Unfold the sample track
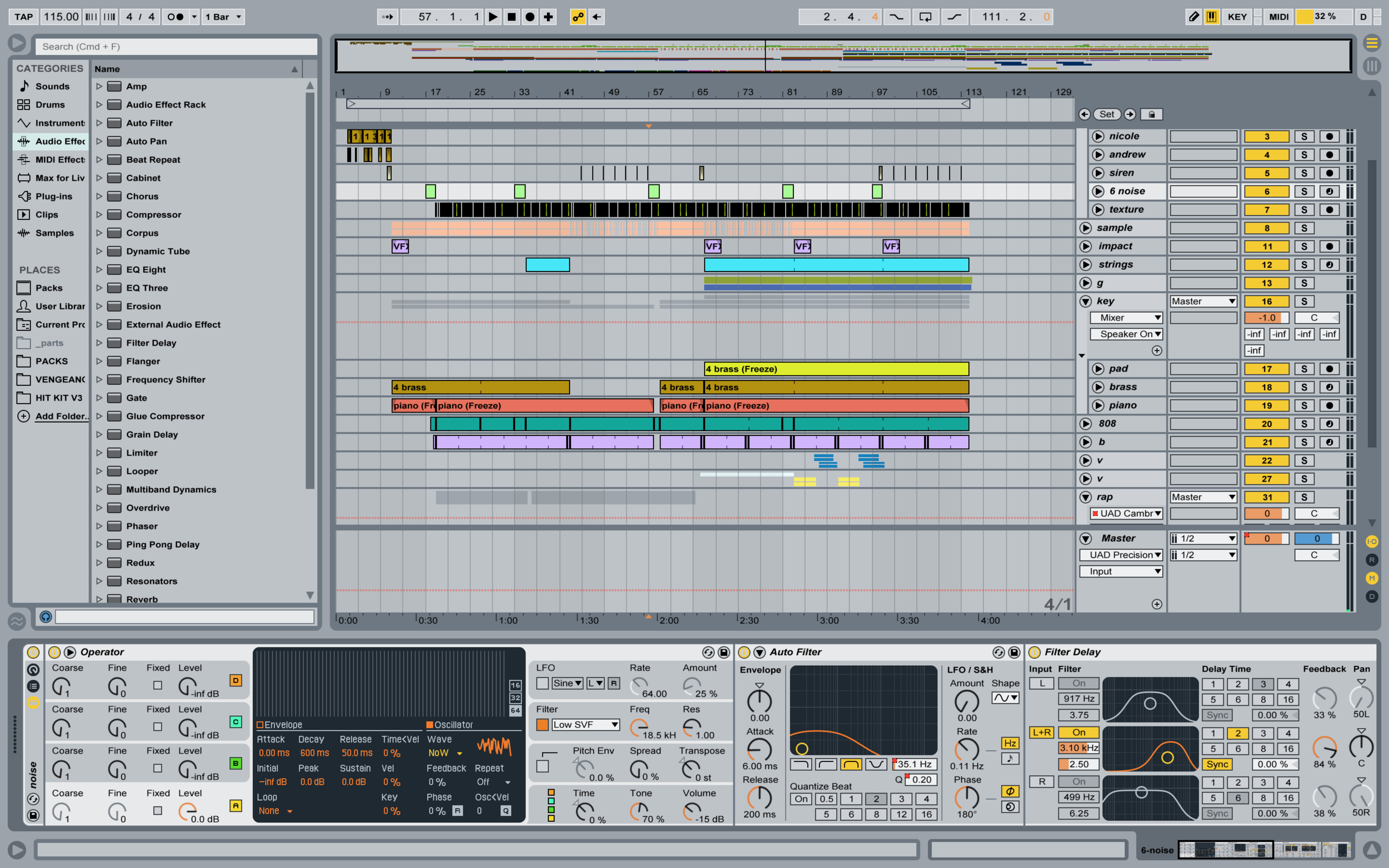Image resolution: width=1389 pixels, height=868 pixels. click(x=1085, y=228)
